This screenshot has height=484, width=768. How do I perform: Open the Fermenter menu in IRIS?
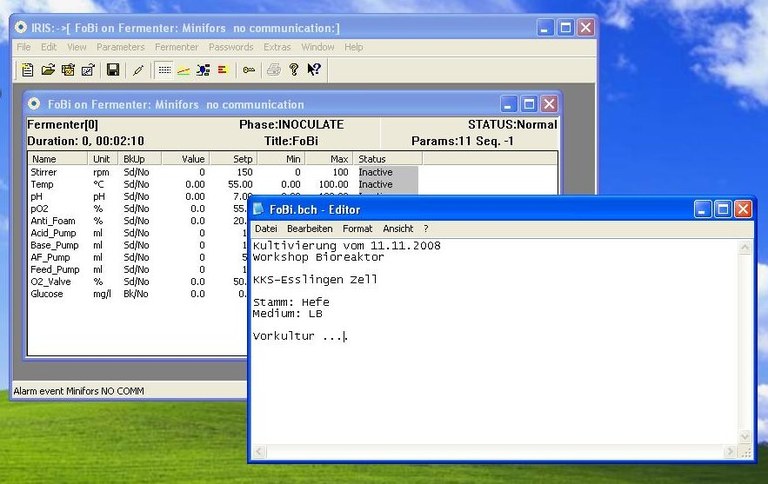tap(176, 47)
